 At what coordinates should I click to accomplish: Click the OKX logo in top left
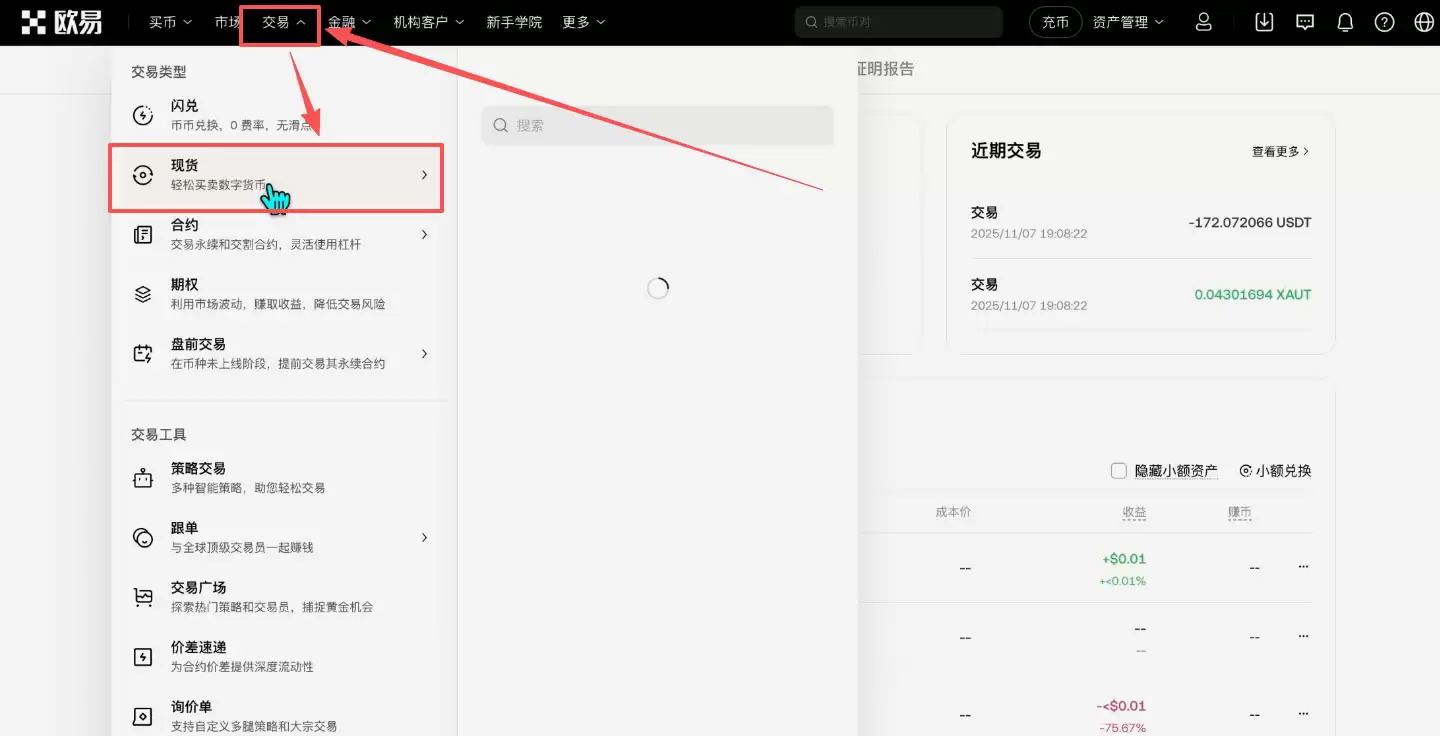pos(62,21)
